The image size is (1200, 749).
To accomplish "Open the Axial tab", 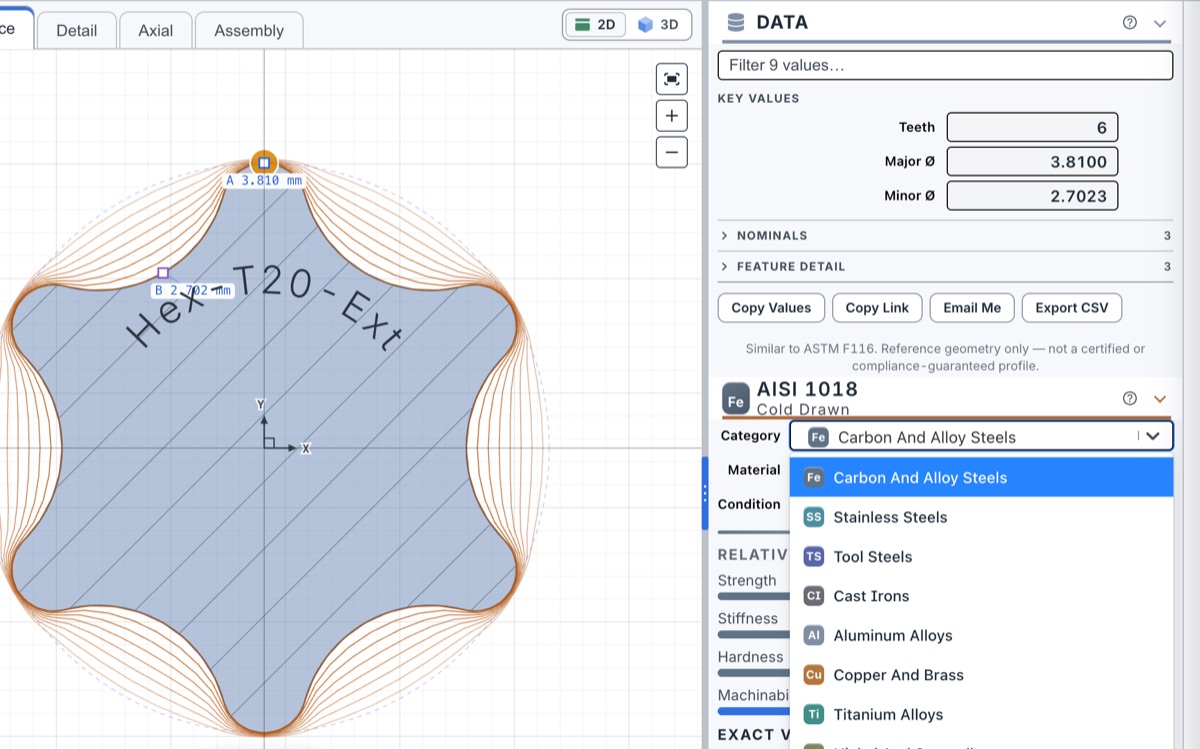I will click(156, 30).
